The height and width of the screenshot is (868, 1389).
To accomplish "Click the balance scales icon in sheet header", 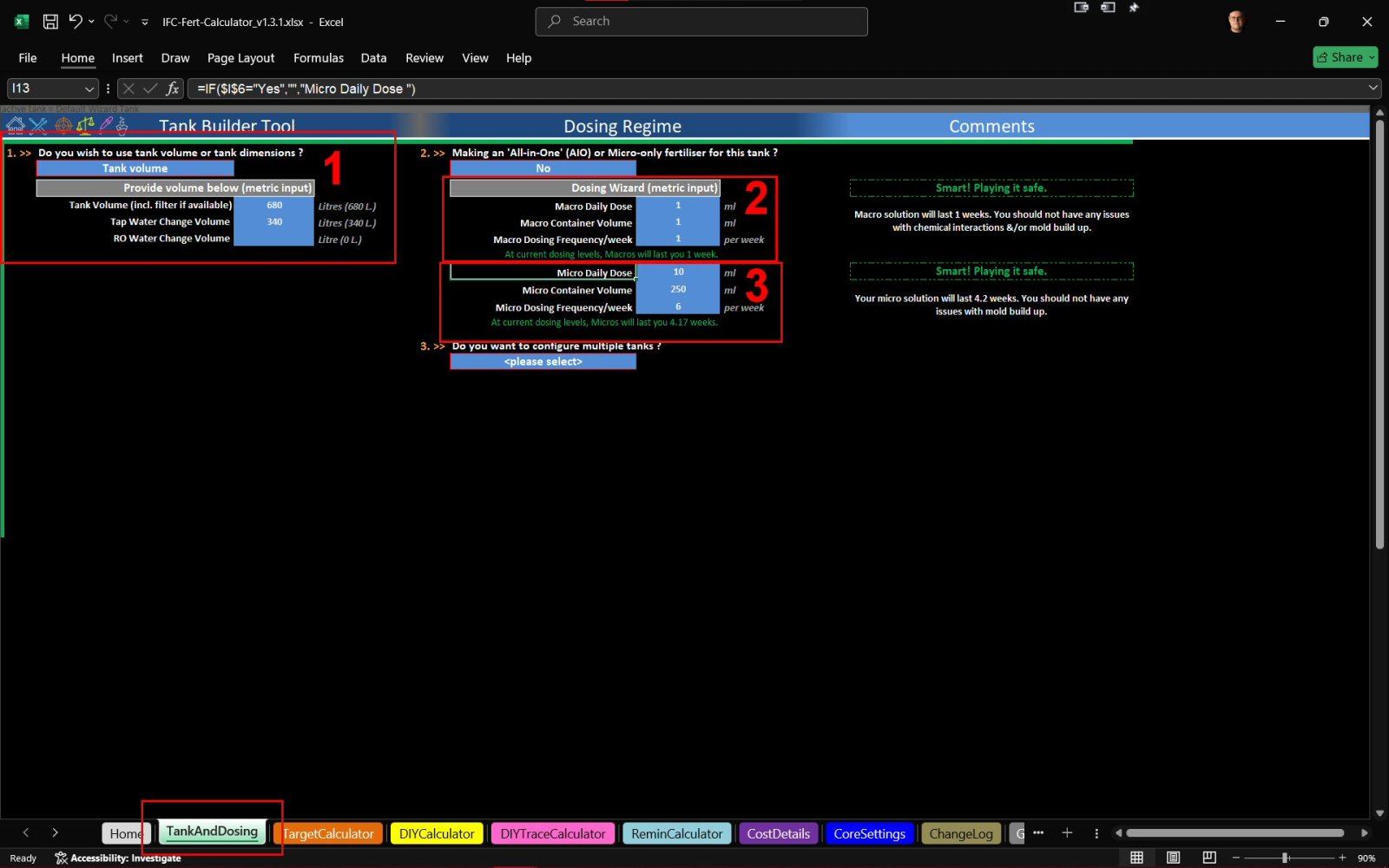I will [85, 126].
